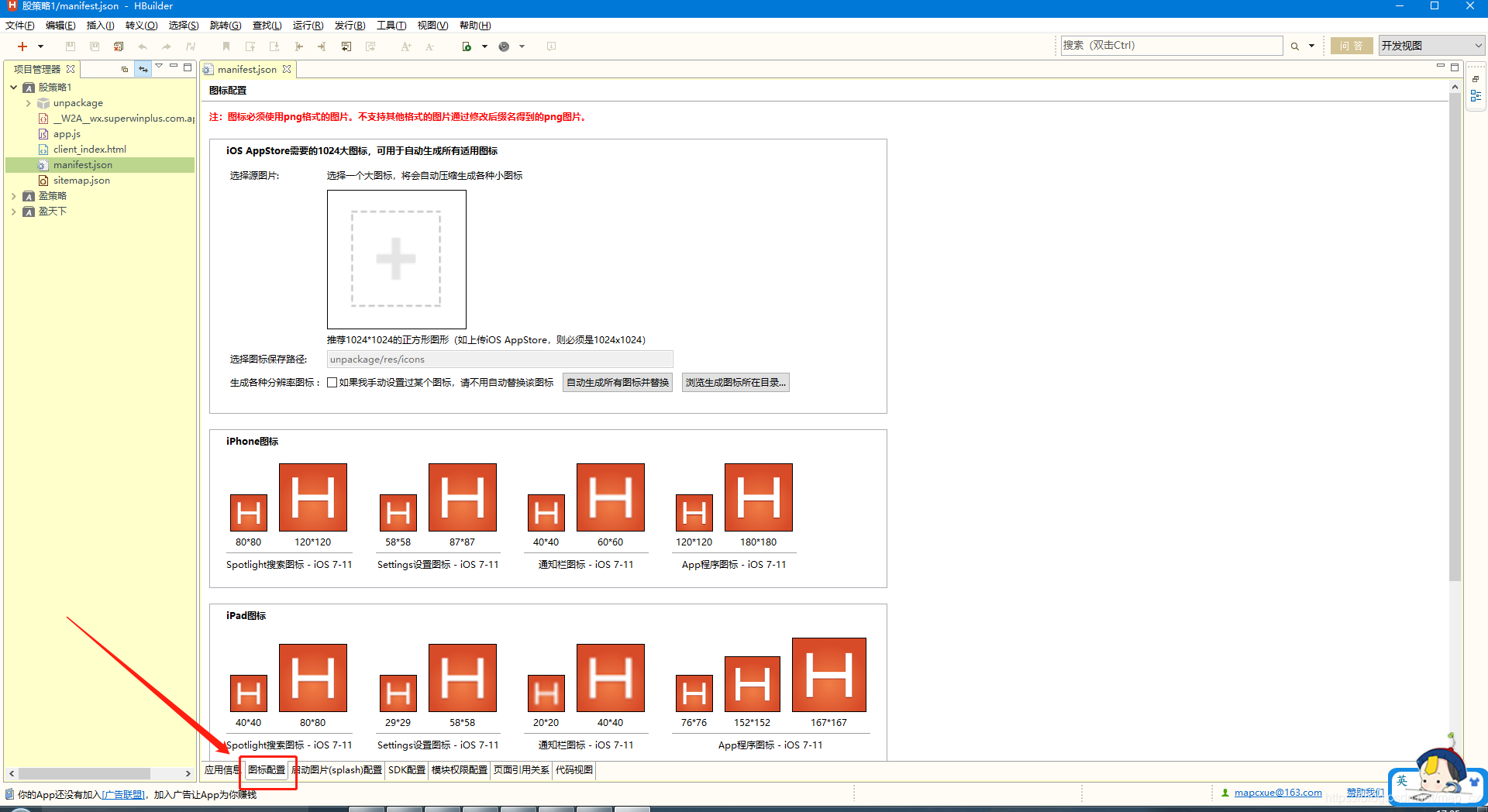Open the dropdown arrow beside the New icon
The height and width of the screenshot is (812, 1488).
(x=40, y=46)
